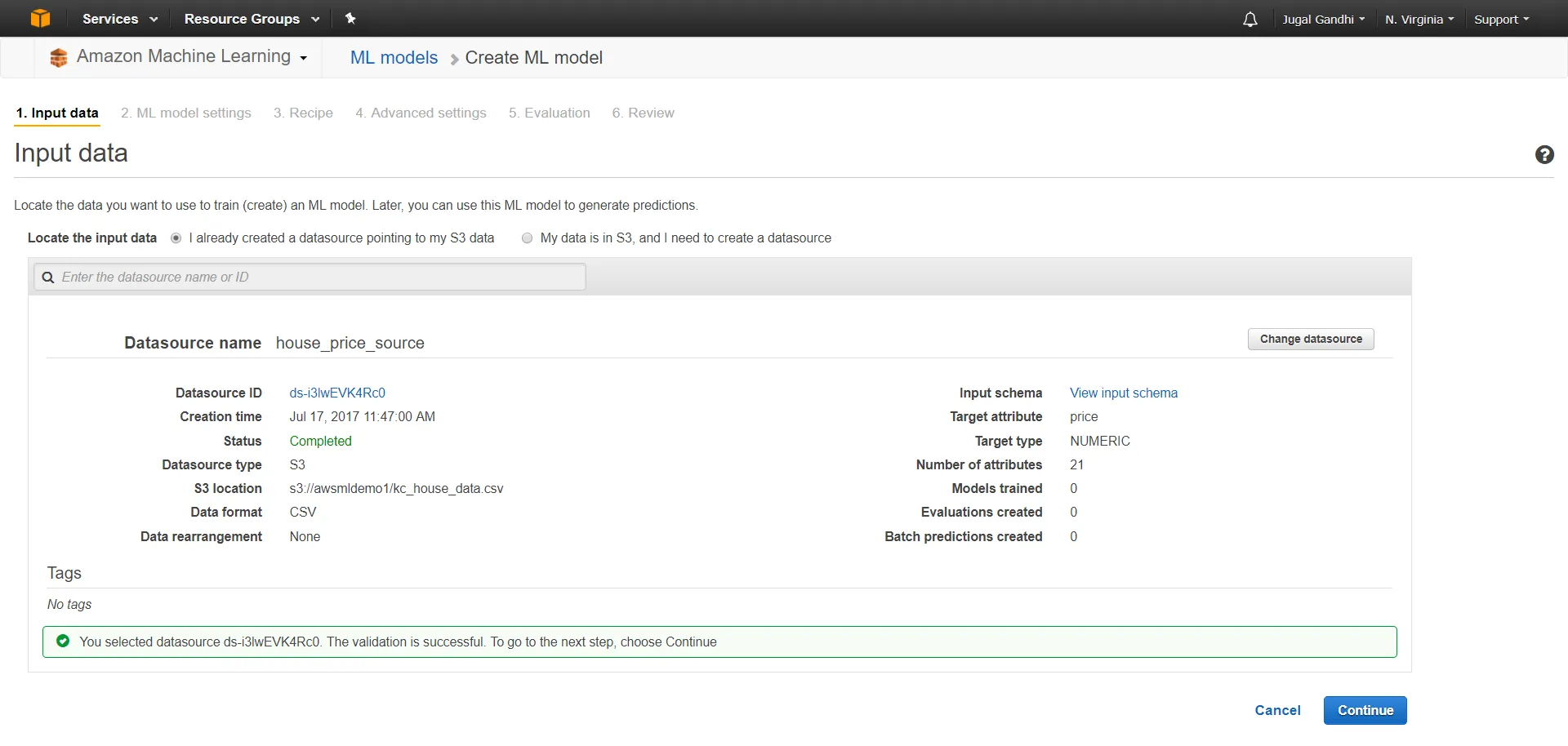Click the 'Completed' status value
The image size is (1568, 746).
320,441
